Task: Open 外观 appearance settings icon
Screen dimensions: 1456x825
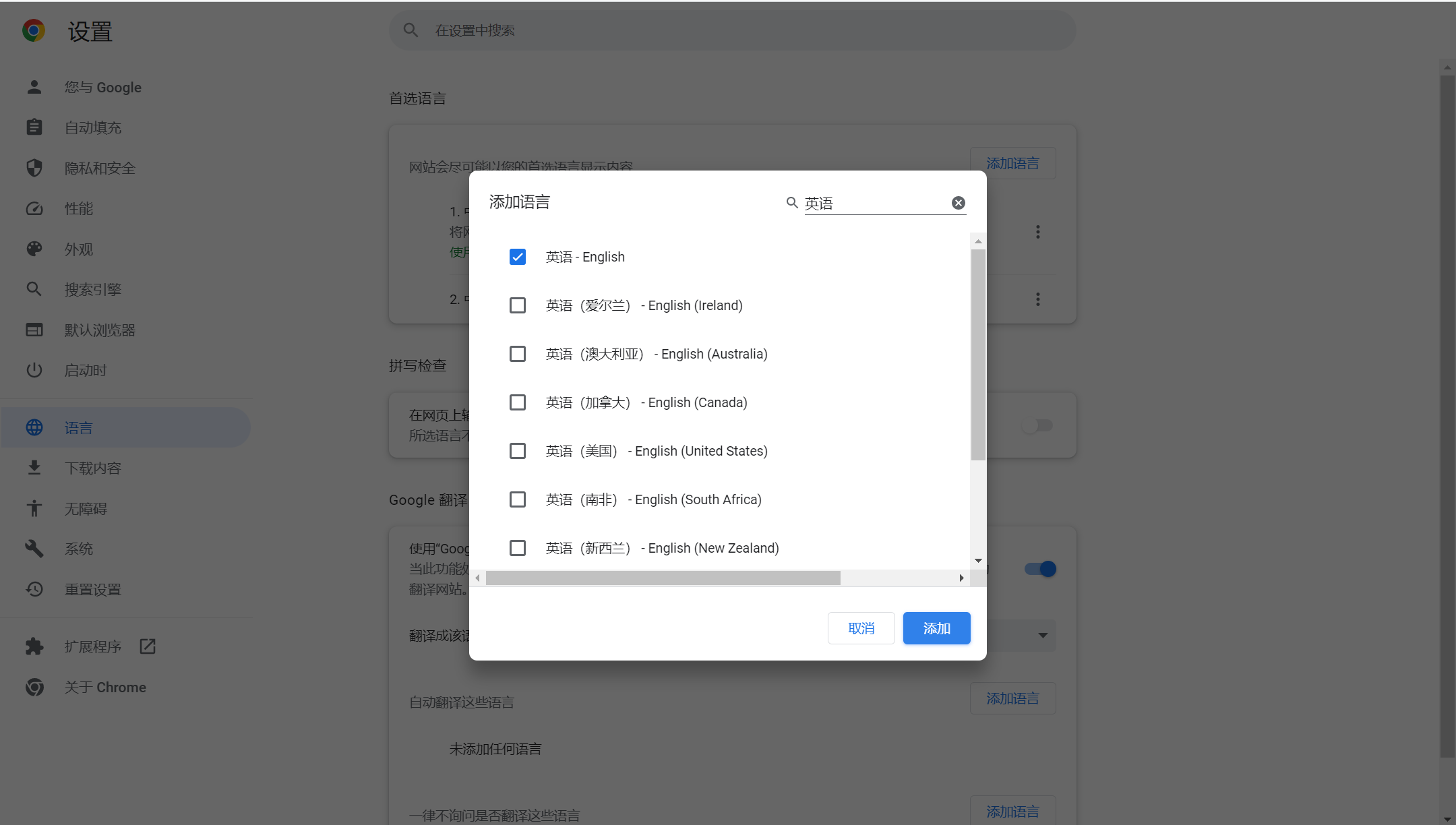Action: point(34,249)
